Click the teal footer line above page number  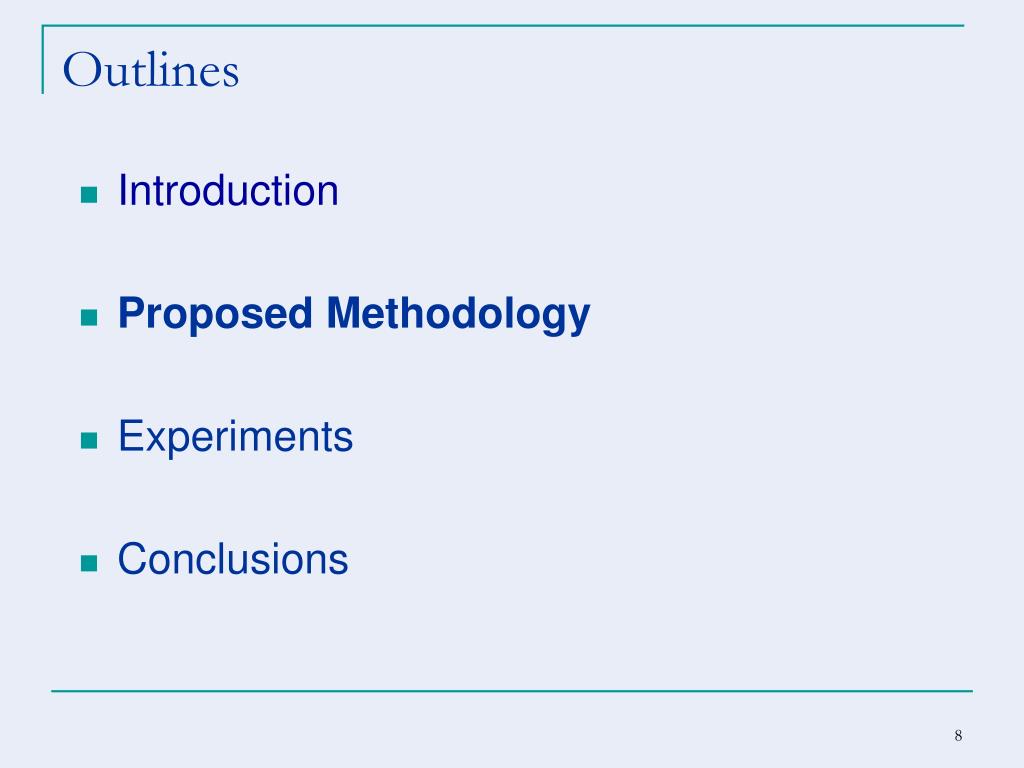tap(512, 690)
